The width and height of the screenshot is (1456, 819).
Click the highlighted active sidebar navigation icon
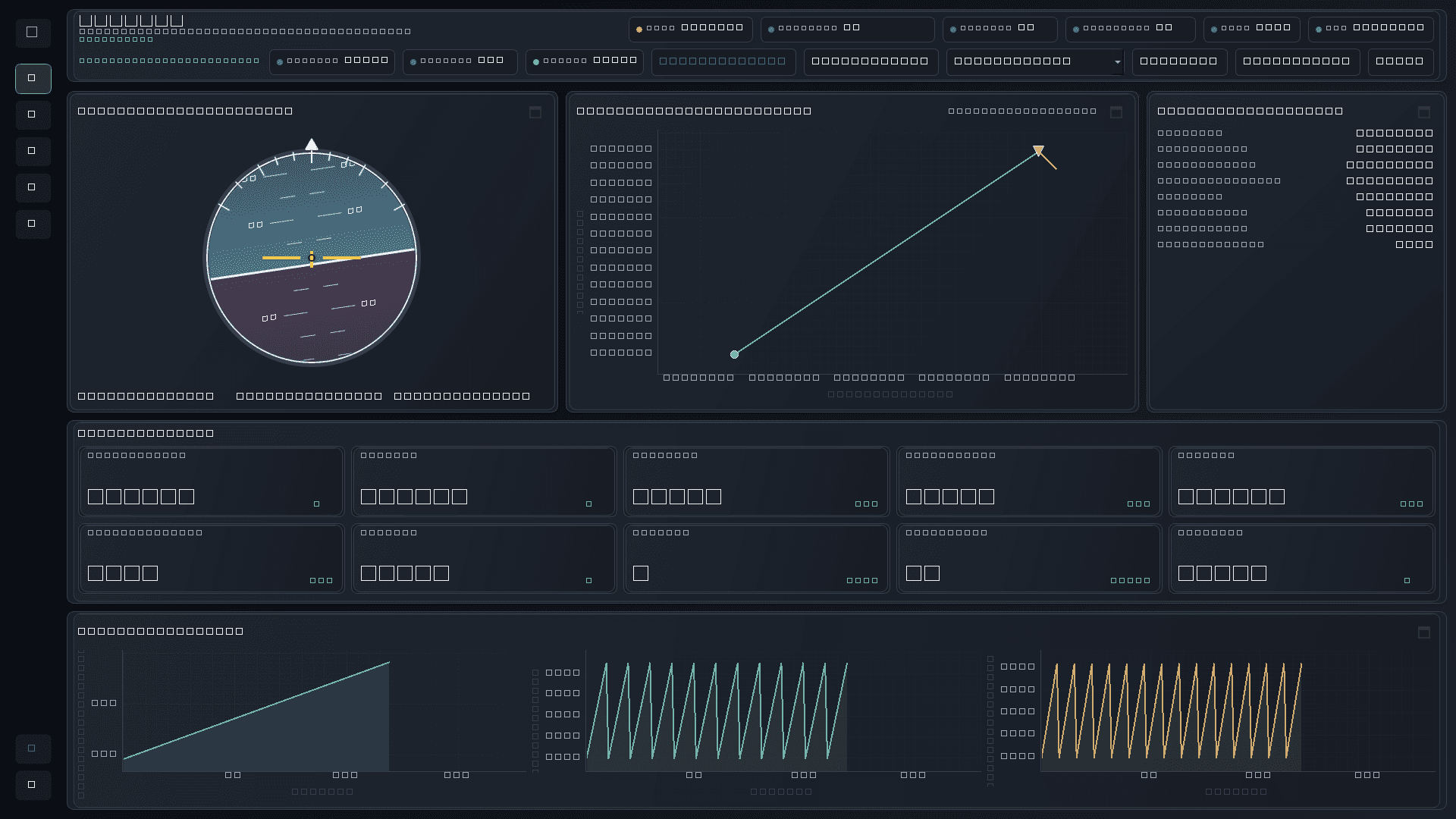(33, 78)
